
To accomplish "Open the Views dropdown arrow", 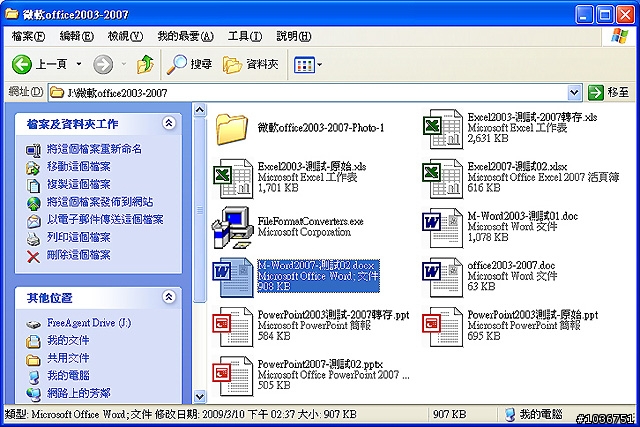I will (x=319, y=64).
